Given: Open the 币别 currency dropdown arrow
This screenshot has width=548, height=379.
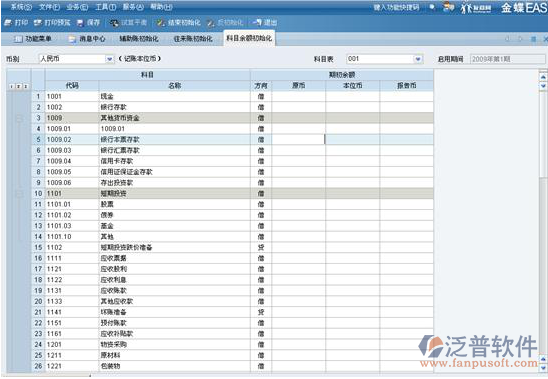Looking at the screenshot, I should [109, 59].
